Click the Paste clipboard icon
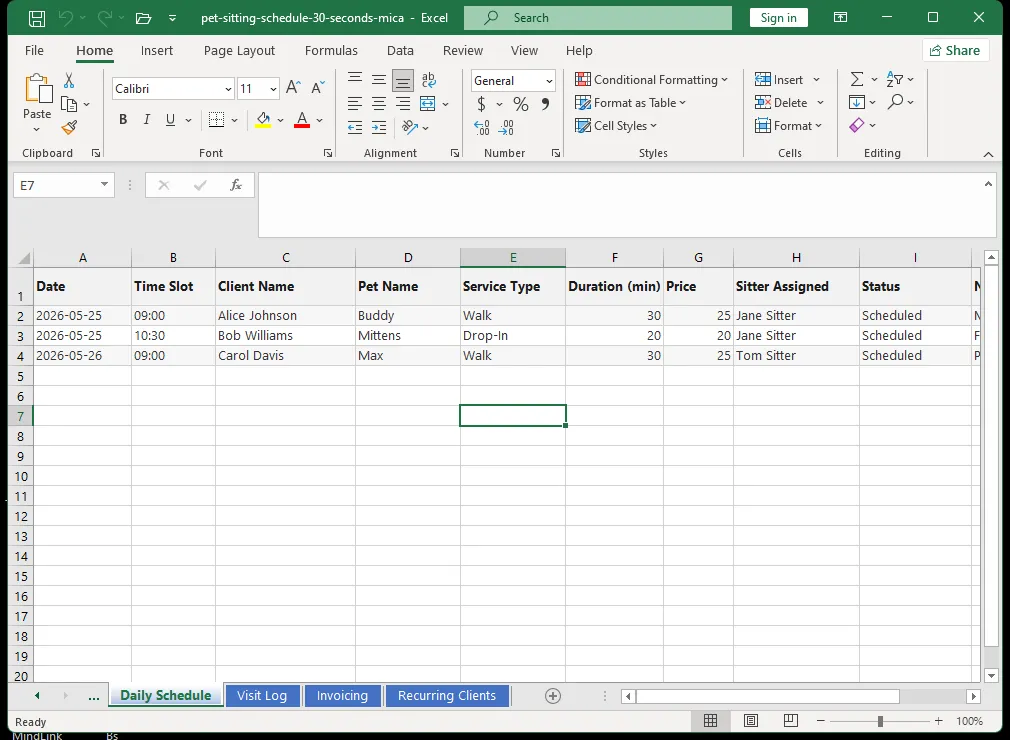This screenshot has width=1010, height=740. (x=37, y=89)
